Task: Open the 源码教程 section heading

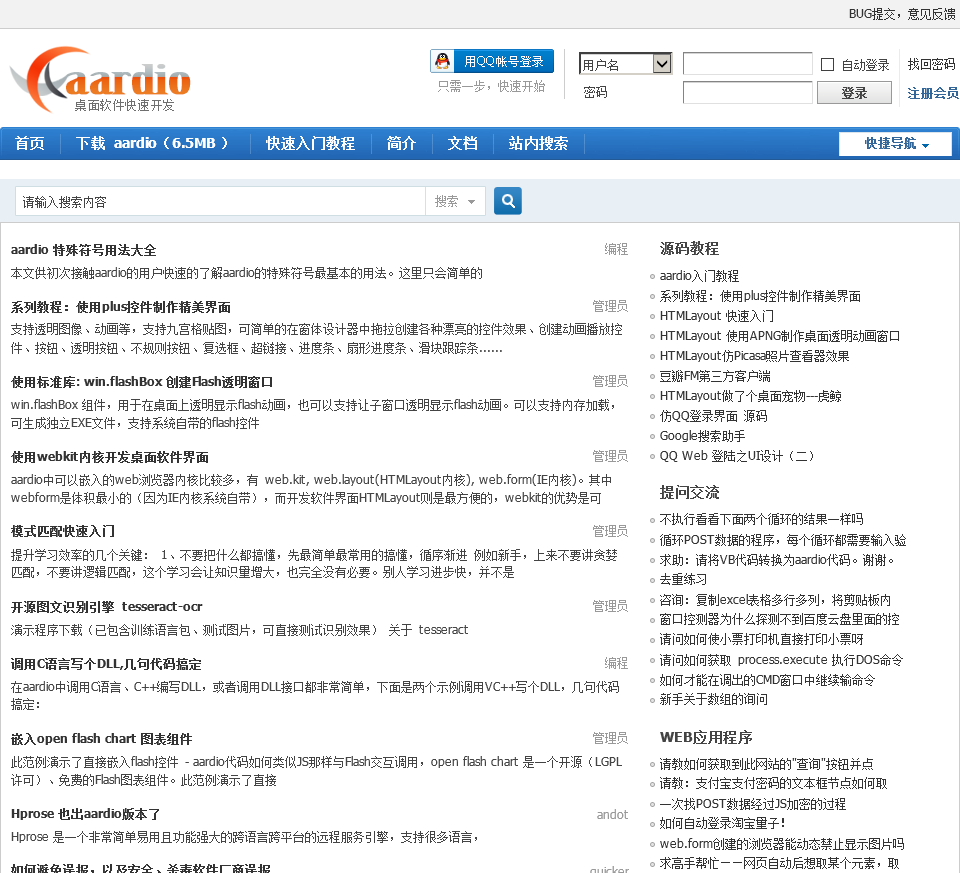Action: [689, 249]
